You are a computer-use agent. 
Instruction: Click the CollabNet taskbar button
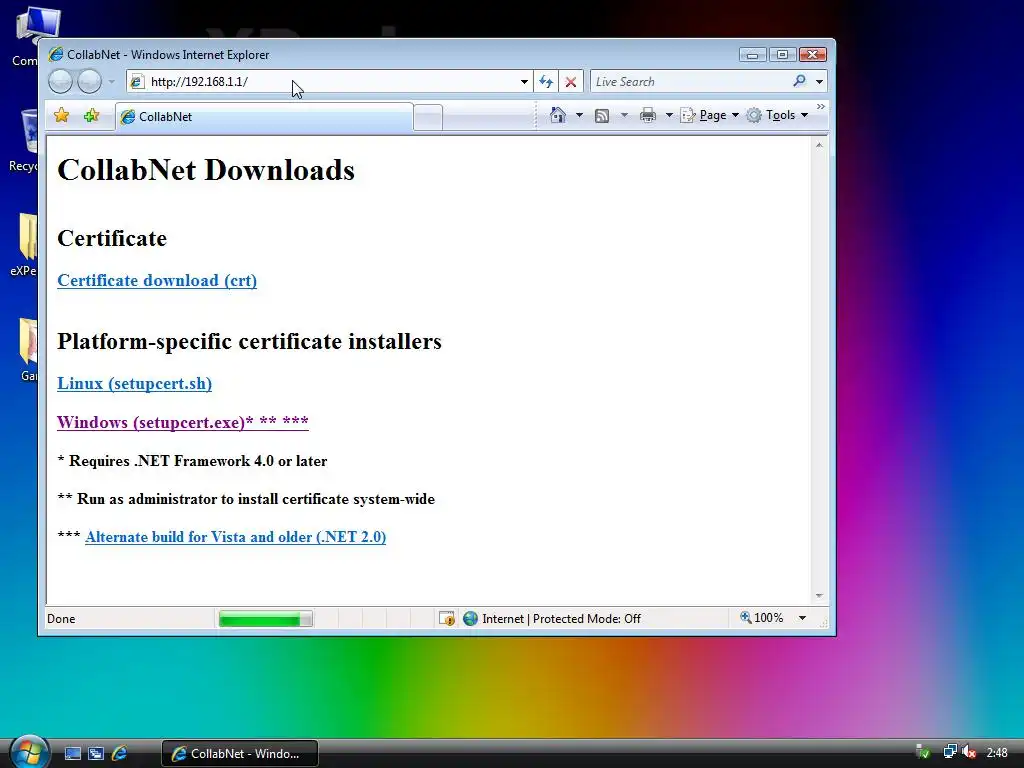(x=240, y=754)
